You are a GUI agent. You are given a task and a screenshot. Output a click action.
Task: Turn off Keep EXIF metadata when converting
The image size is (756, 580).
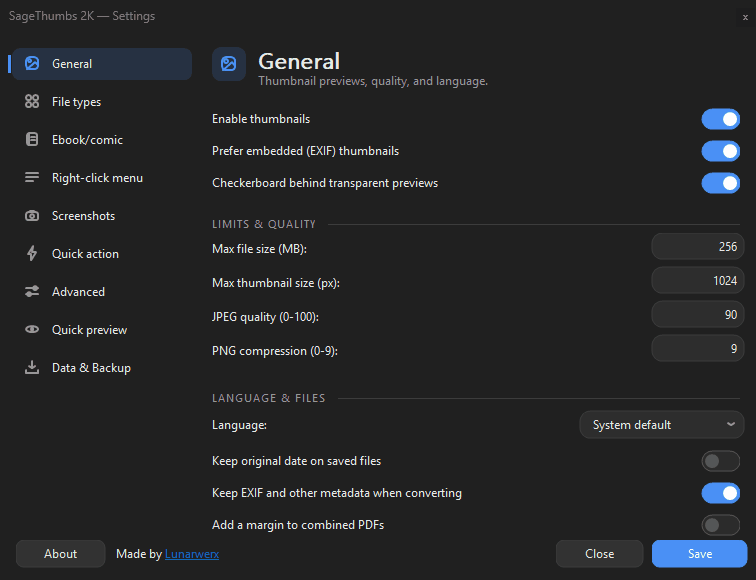(720, 493)
